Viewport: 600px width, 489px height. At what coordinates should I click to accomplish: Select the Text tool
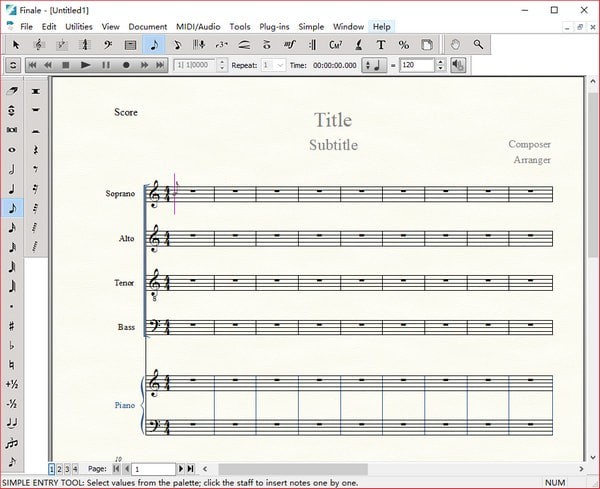381,45
